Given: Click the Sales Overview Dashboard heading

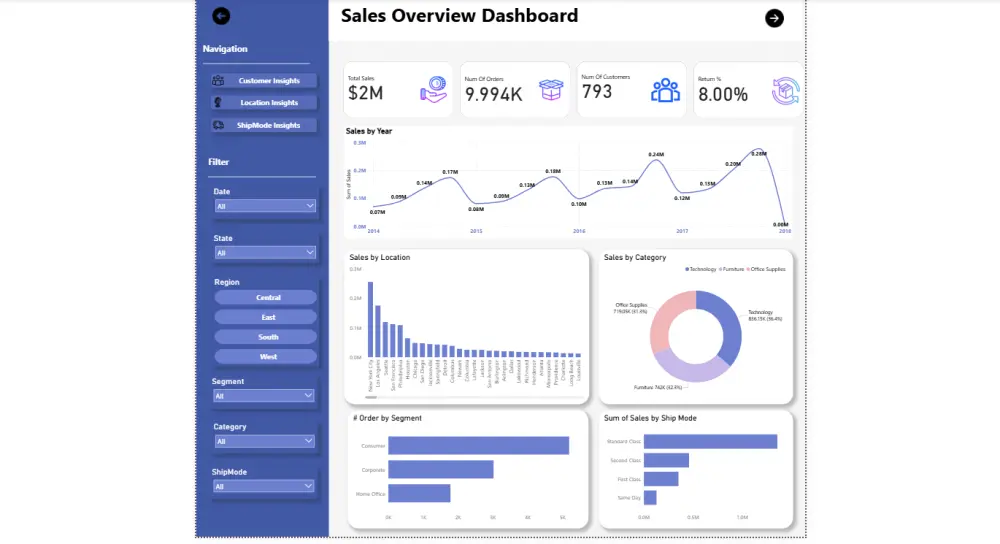Looking at the screenshot, I should click(459, 16).
